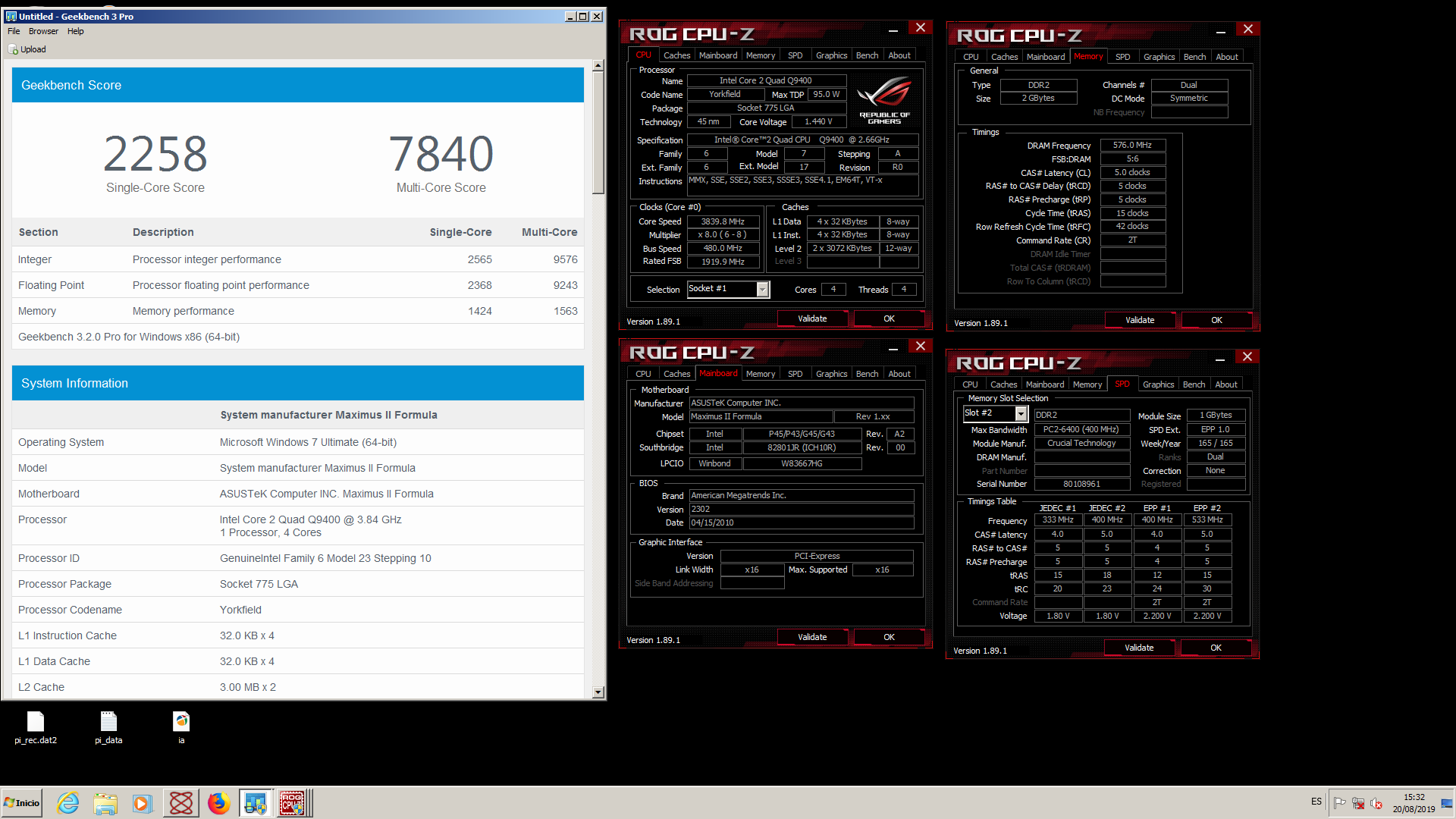Click the 2258 Single-Core Score value

click(x=155, y=154)
